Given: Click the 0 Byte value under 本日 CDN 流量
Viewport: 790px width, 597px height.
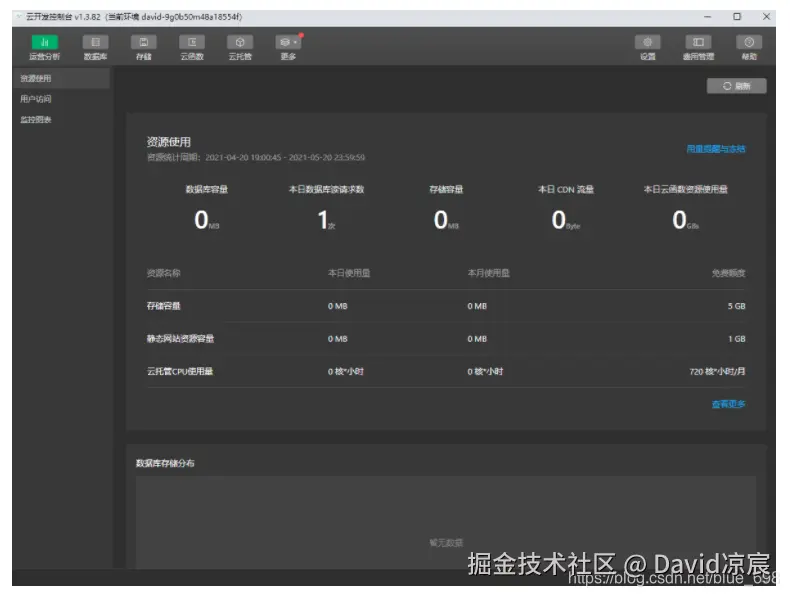Looking at the screenshot, I should coord(565,220).
